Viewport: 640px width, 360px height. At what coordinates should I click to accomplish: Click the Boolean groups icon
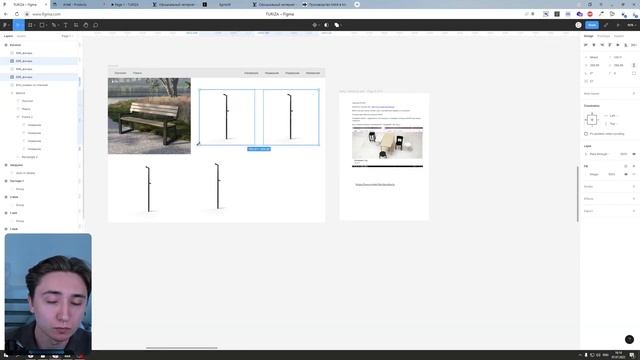point(337,25)
